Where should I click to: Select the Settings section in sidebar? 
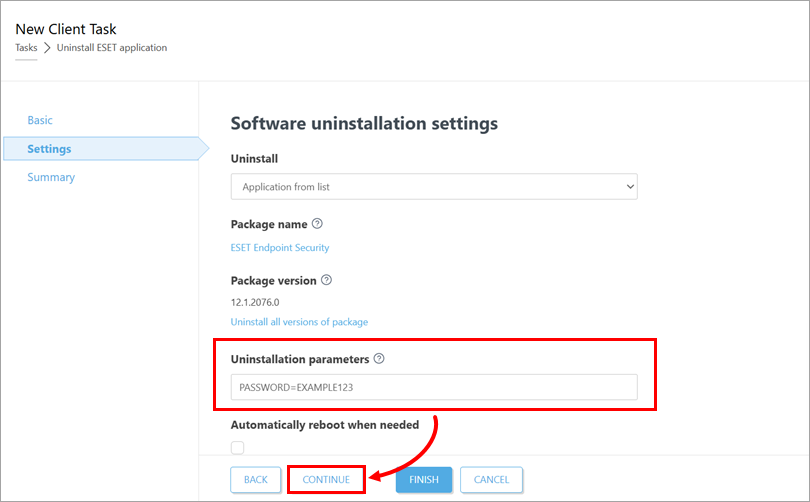pyautogui.click(x=50, y=149)
